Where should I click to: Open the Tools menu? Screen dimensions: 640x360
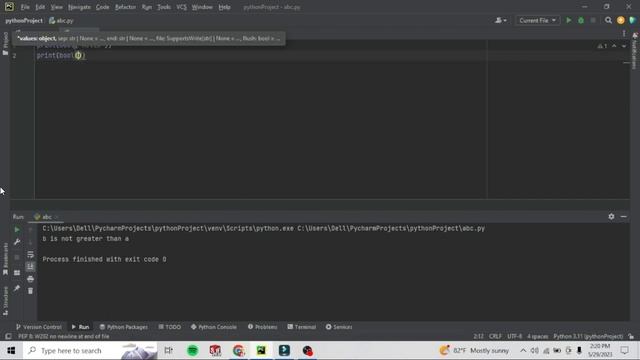164,7
